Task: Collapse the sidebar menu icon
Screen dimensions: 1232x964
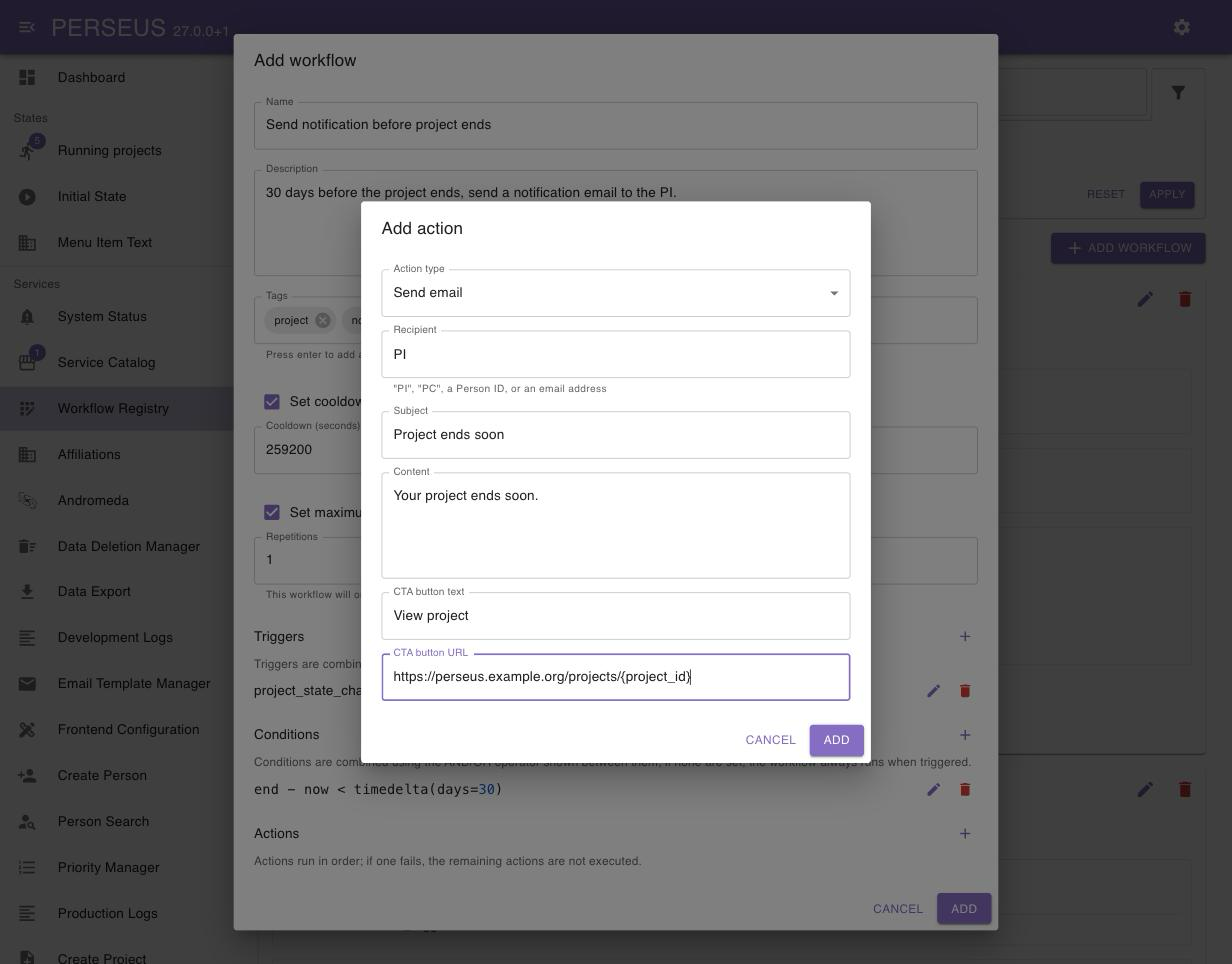Action: click(x=27, y=27)
